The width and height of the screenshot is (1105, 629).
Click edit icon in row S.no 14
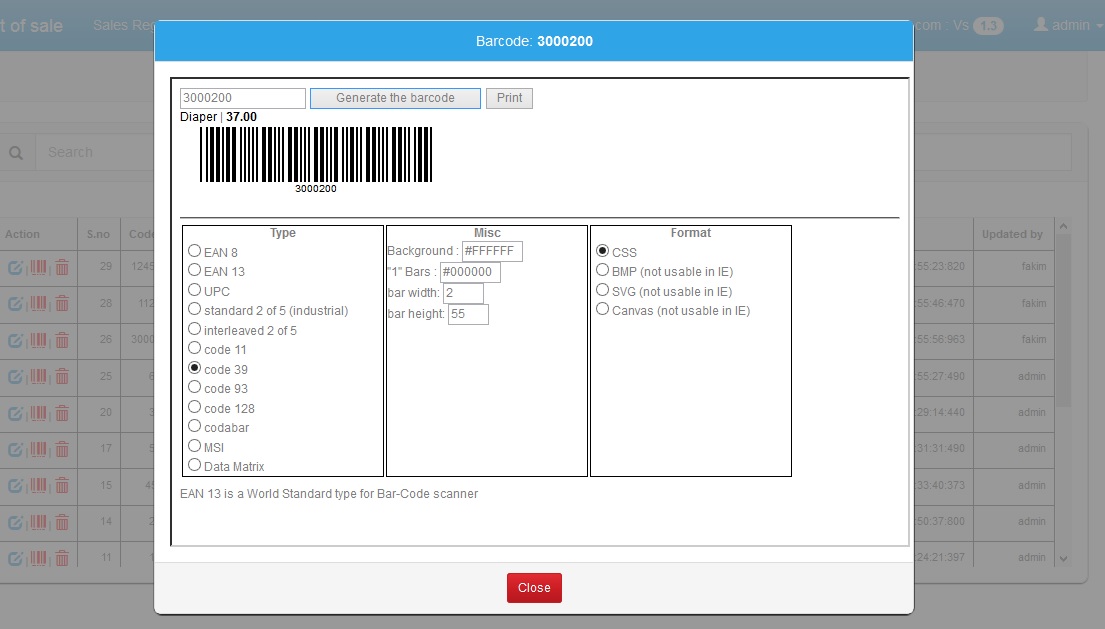coord(16,522)
